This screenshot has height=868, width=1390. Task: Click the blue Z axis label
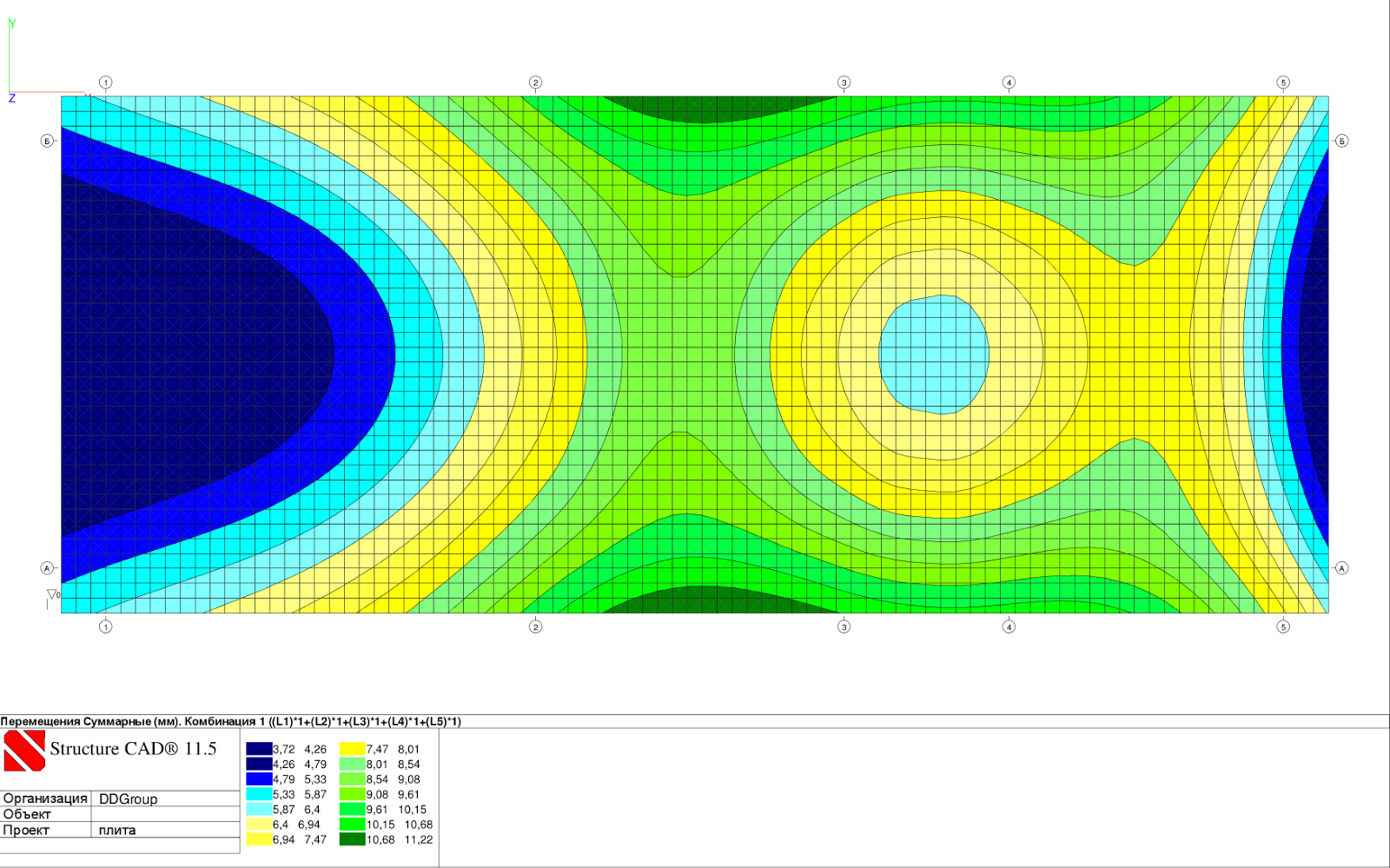(x=12, y=98)
